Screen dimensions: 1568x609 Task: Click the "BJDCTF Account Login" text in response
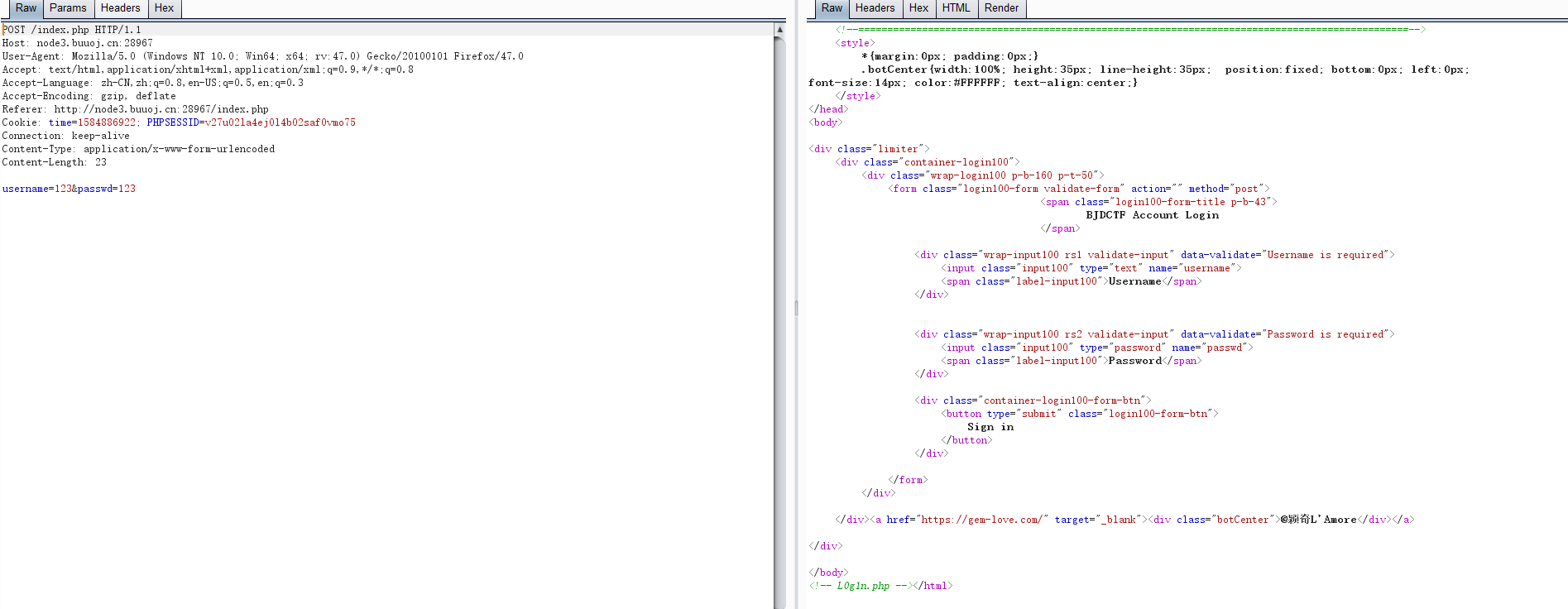1153,215
